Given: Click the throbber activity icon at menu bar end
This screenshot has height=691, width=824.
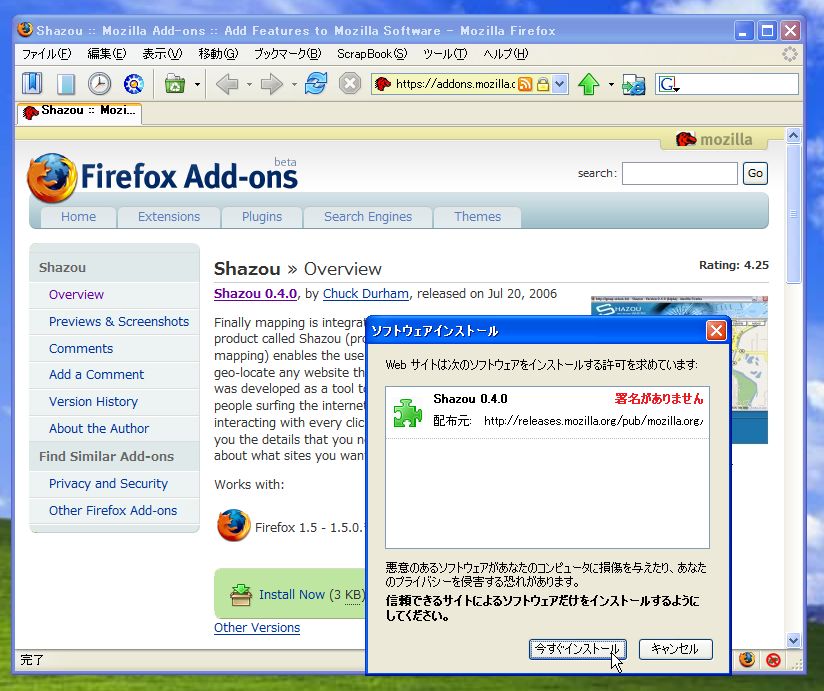Looking at the screenshot, I should [790, 54].
